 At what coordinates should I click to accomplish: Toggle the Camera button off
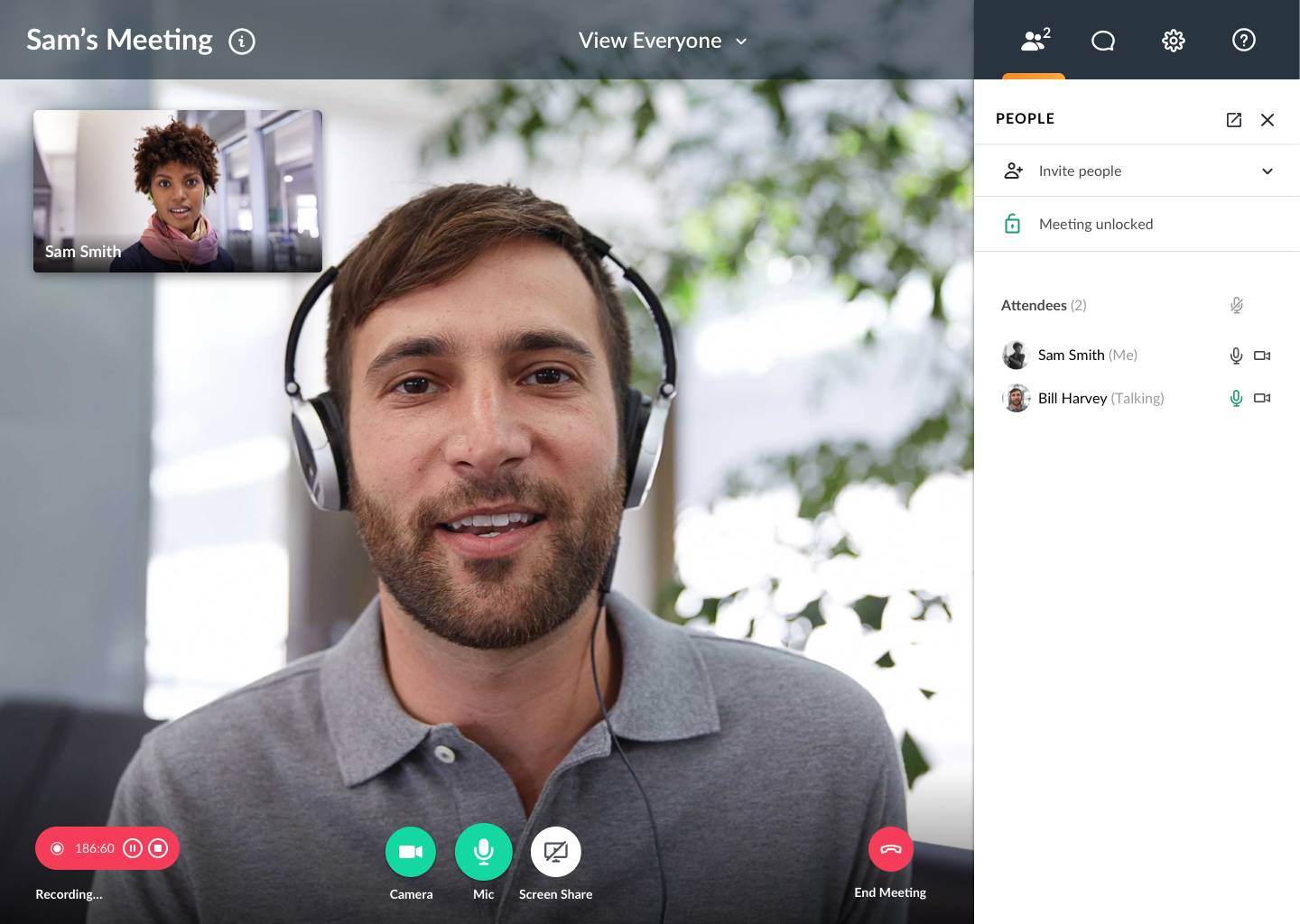(x=411, y=852)
